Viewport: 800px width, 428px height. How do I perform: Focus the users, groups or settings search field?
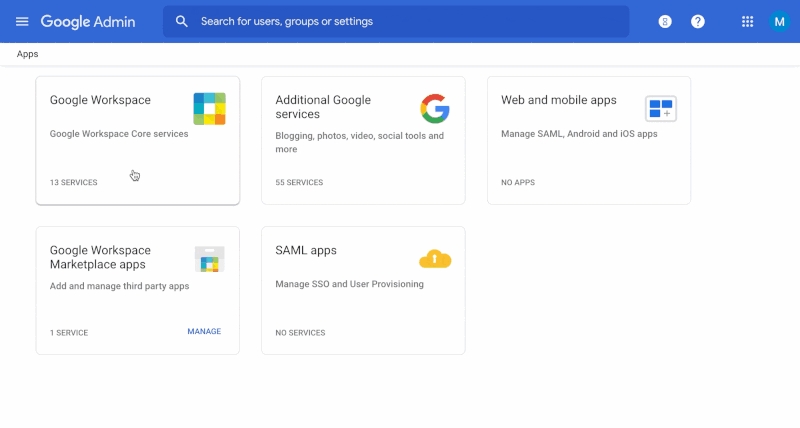tap(400, 21)
